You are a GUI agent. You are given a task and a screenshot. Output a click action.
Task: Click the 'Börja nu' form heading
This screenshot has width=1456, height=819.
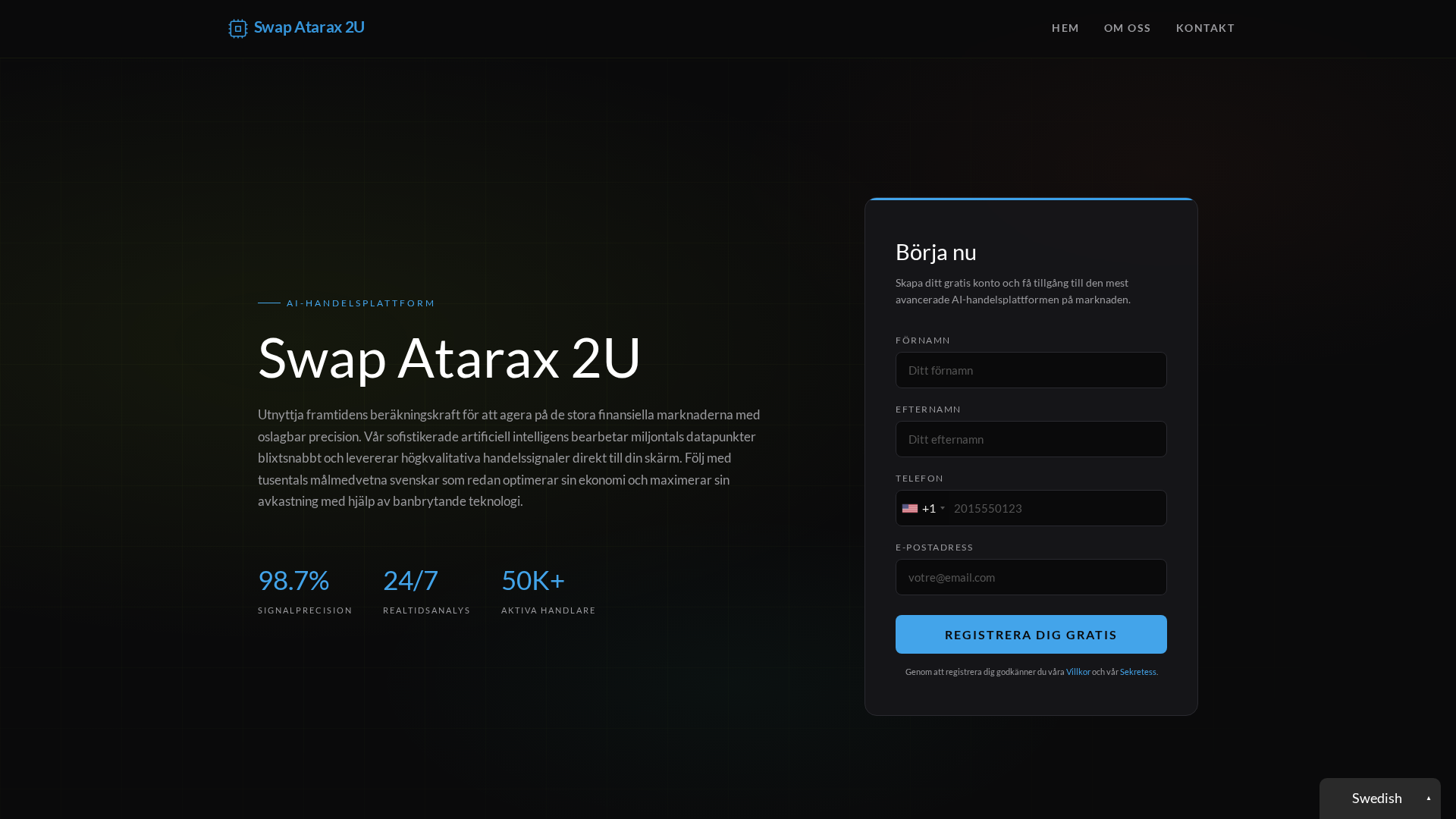coord(936,252)
